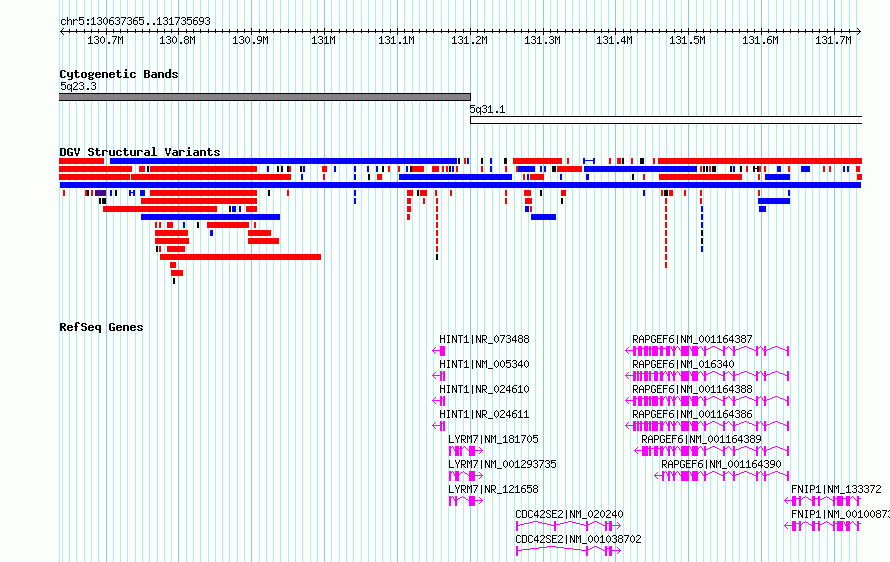Select the gene model under CDC42SE2|NM_020240
890x562 pixels.
point(568,526)
